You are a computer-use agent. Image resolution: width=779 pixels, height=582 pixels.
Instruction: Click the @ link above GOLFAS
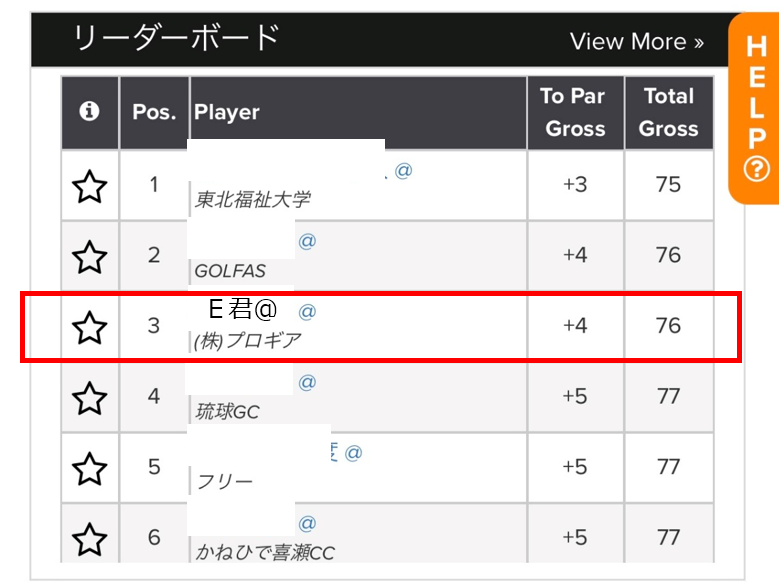click(x=307, y=241)
